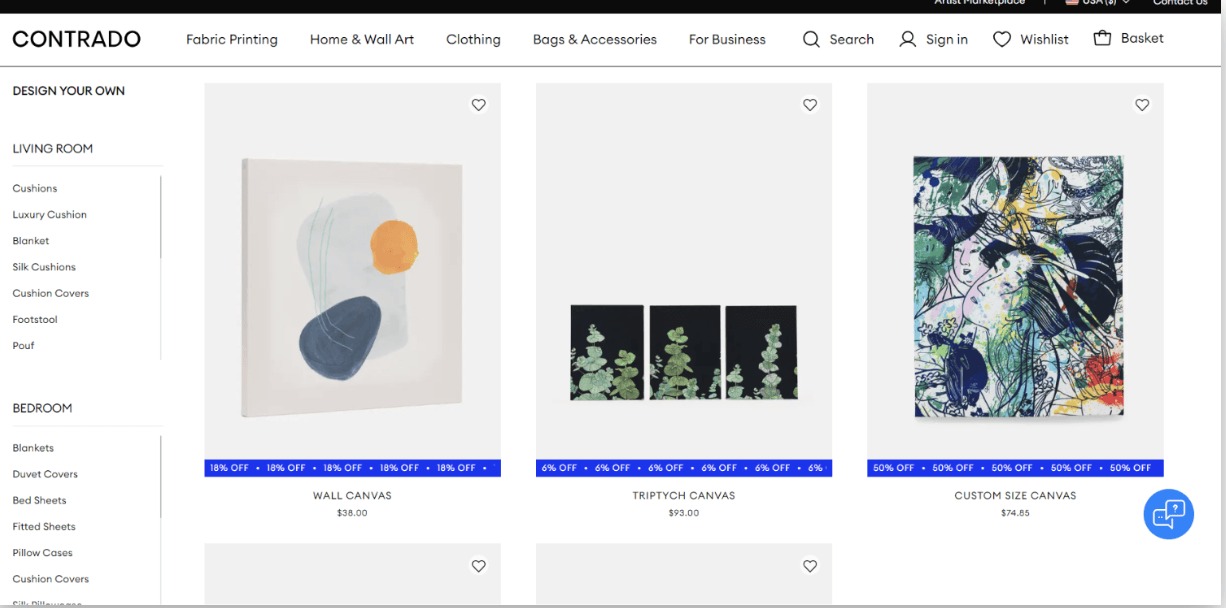Click the WALL CANVAS product title
1226x608 pixels.
point(352,495)
